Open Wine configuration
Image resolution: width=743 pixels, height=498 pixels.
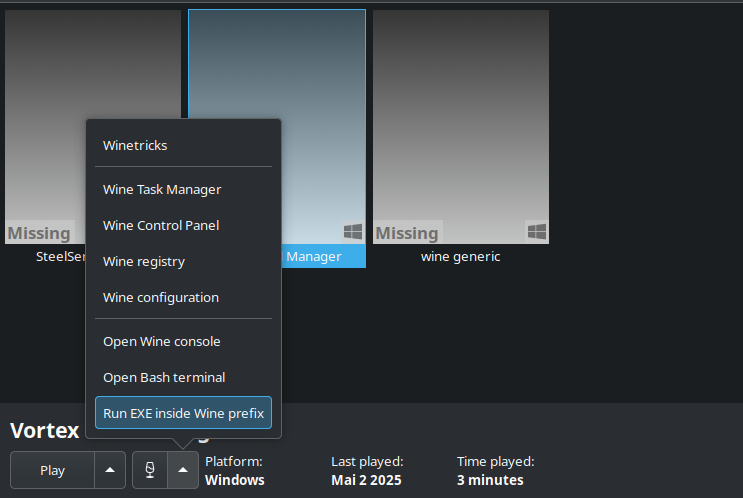pyautogui.click(x=183, y=298)
